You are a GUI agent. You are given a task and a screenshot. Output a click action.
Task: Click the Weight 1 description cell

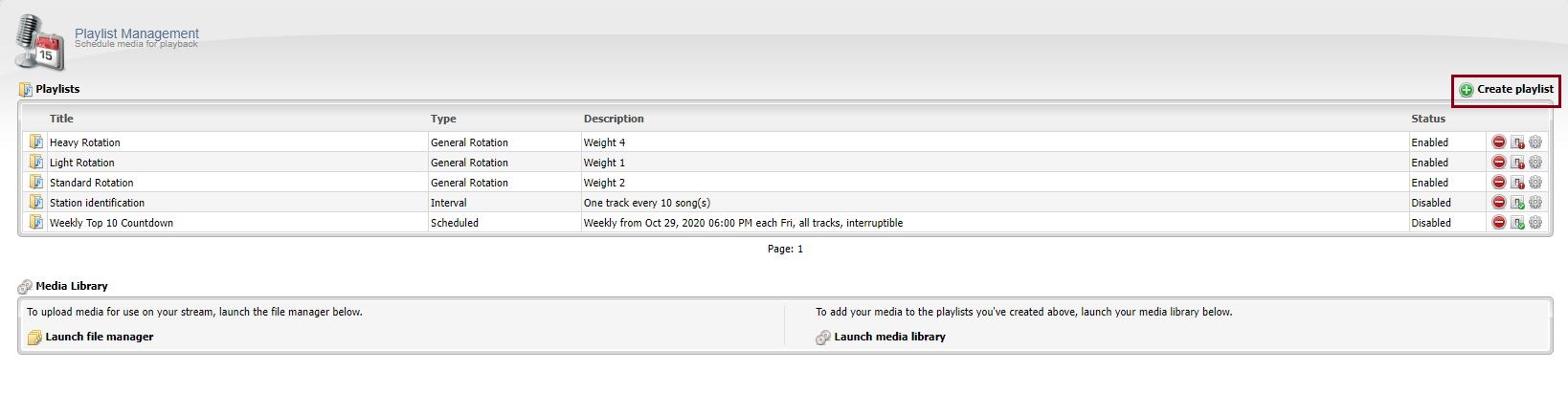[x=605, y=163]
